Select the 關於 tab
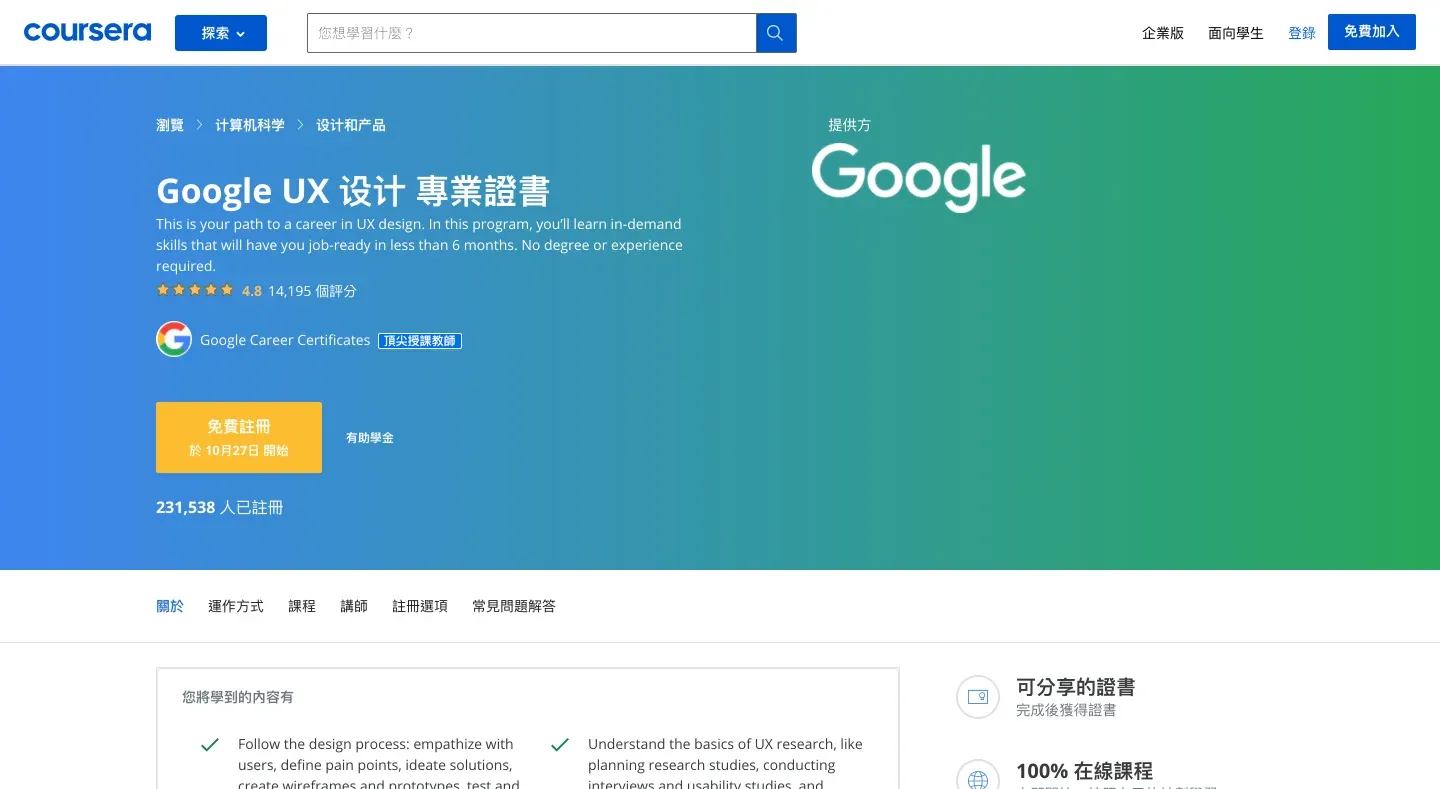 pos(170,606)
